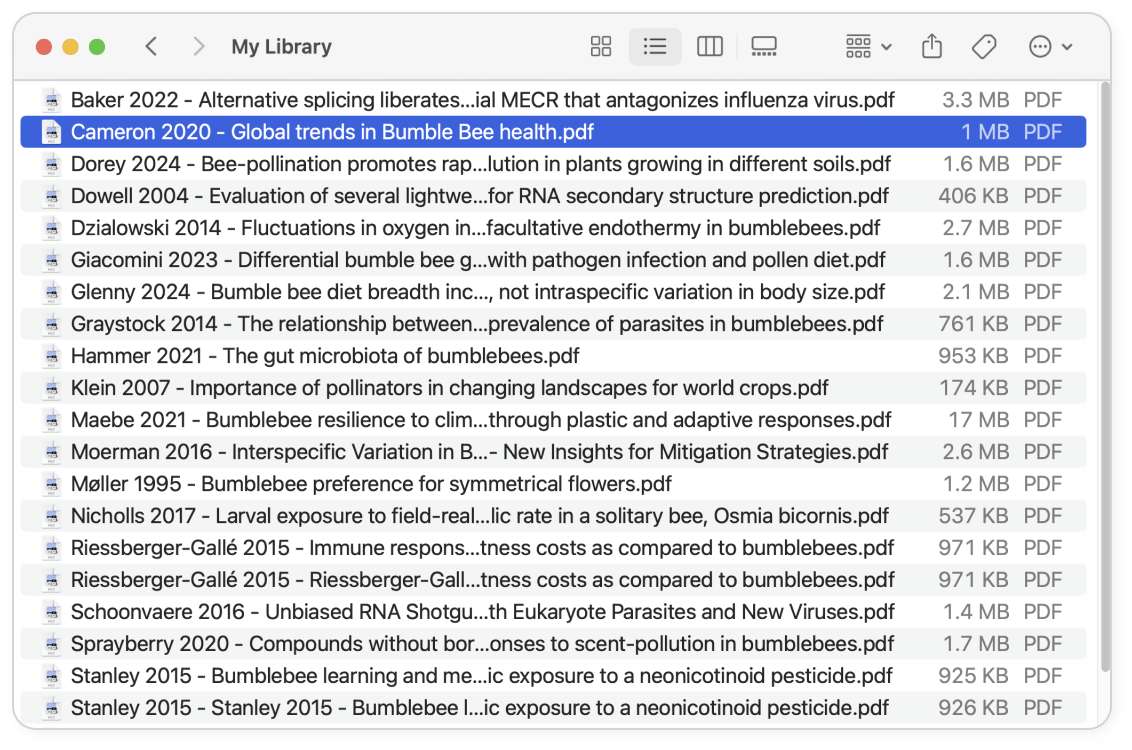Screen dimensions: 1132x750
Task: Click the 3.3 MB size value
Action: pyautogui.click(x=975, y=100)
